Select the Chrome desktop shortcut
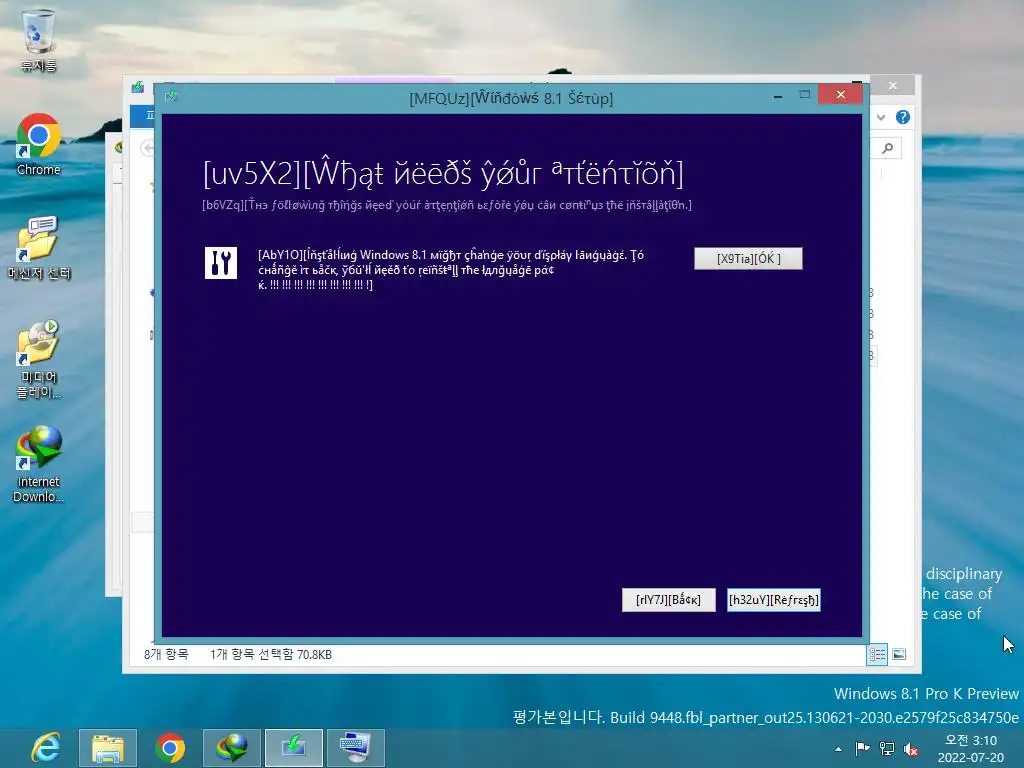The width and height of the screenshot is (1024, 768). click(39, 144)
